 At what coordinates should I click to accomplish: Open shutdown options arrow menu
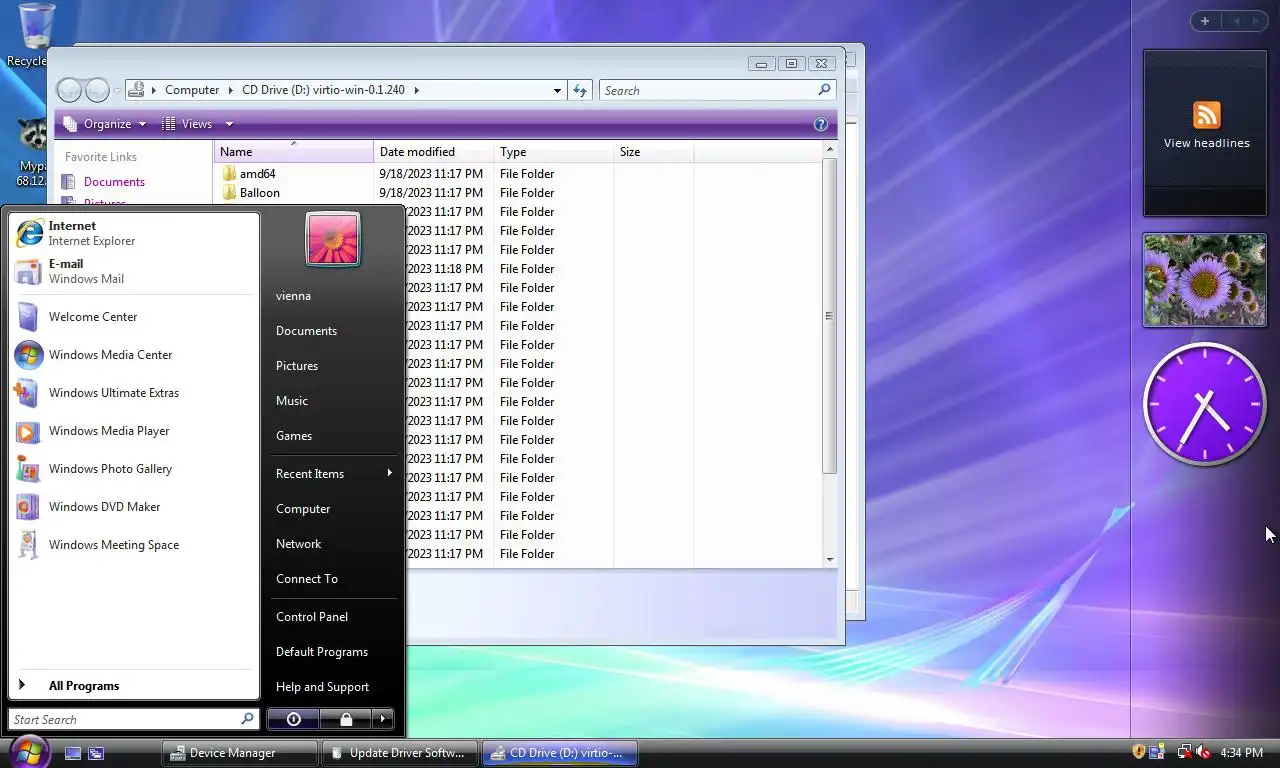(383, 719)
